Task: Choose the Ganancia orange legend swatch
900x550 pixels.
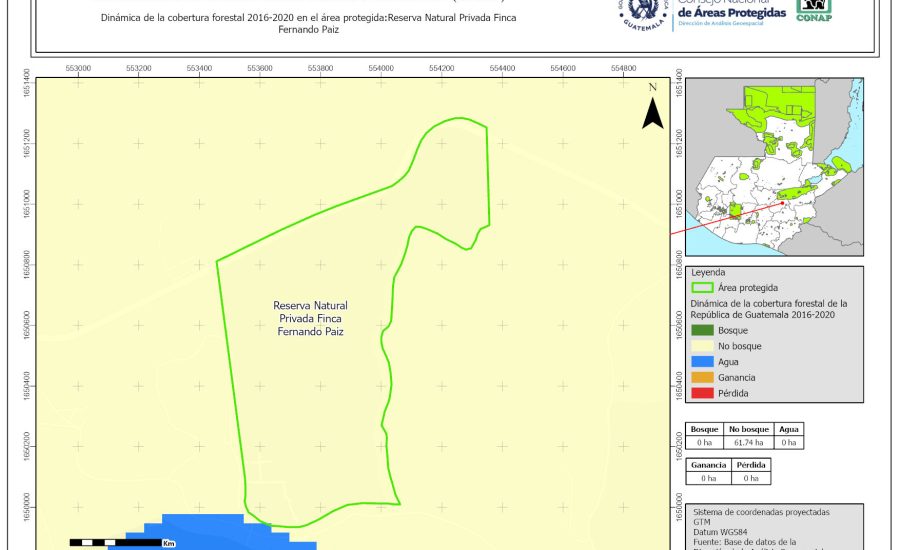Action: point(703,377)
